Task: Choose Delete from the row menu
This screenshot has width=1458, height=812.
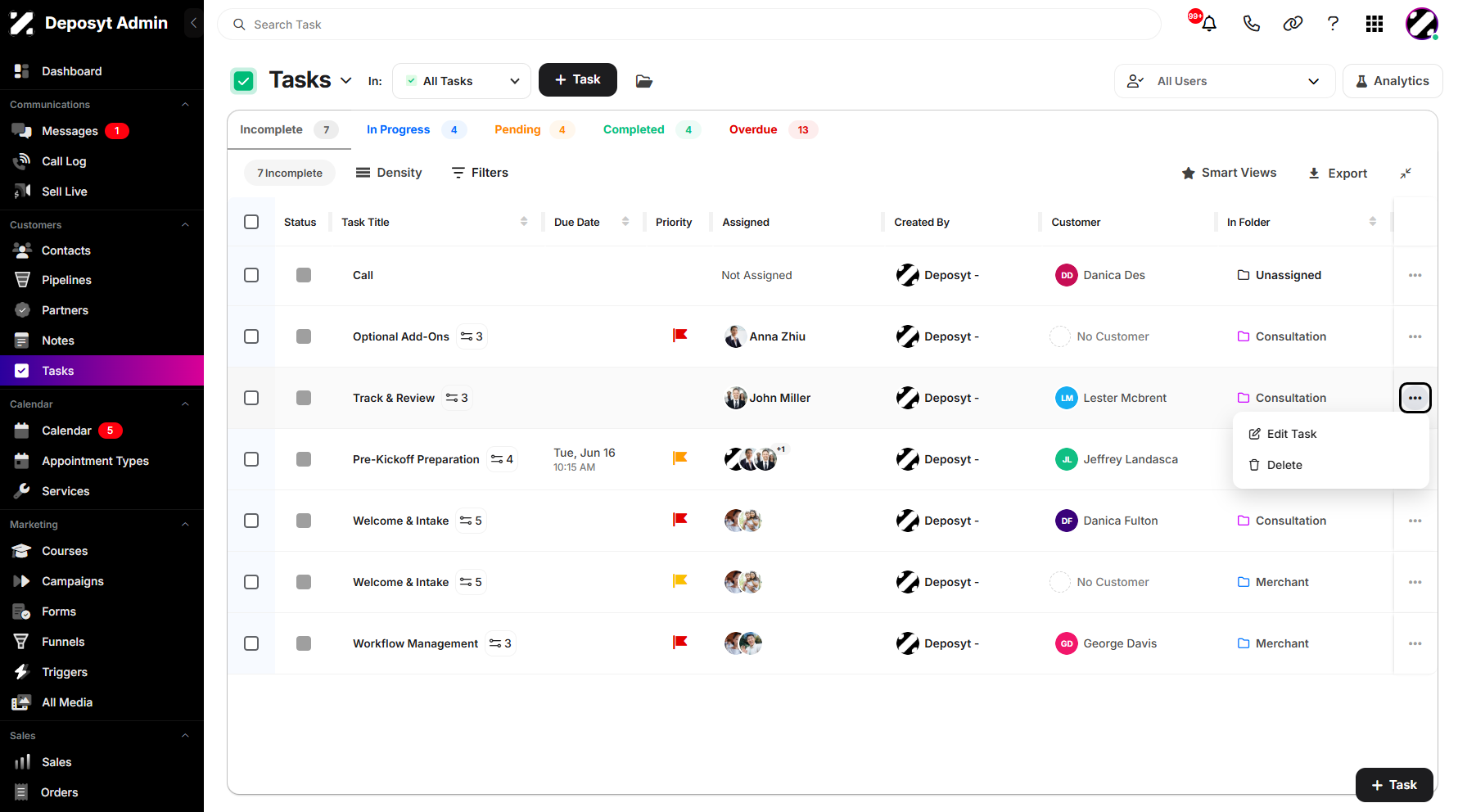Action: pos(1331,465)
